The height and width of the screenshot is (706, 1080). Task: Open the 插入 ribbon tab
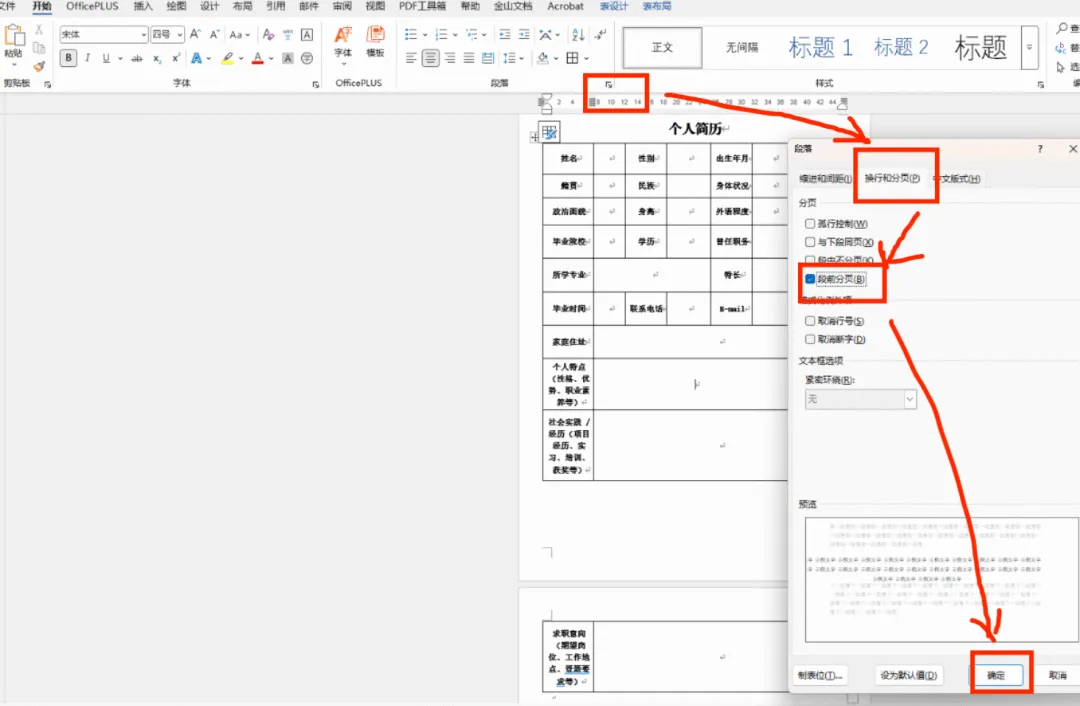tap(143, 6)
